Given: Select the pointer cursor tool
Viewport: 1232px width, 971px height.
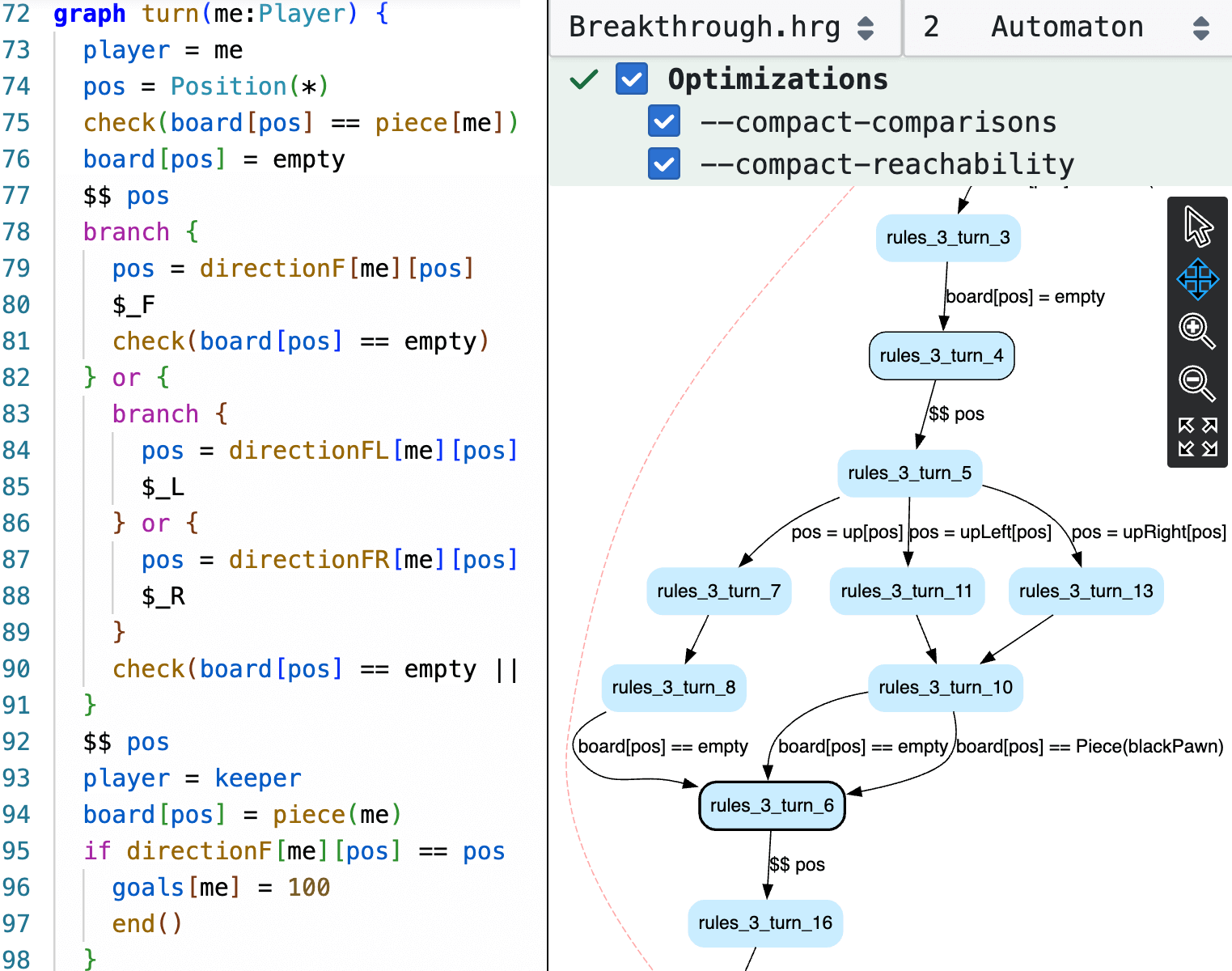Looking at the screenshot, I should (1198, 227).
